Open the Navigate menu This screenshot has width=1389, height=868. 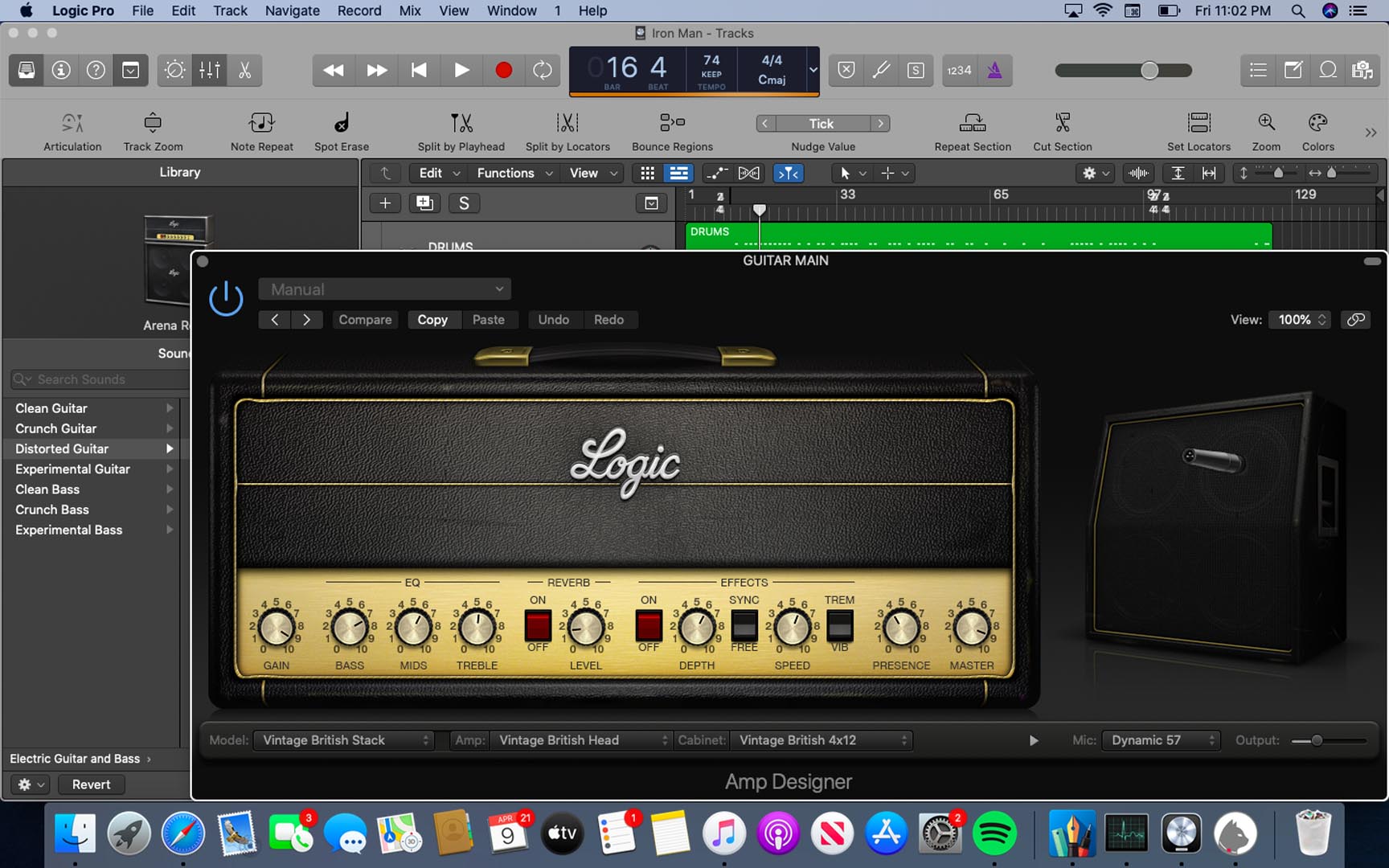(x=293, y=10)
